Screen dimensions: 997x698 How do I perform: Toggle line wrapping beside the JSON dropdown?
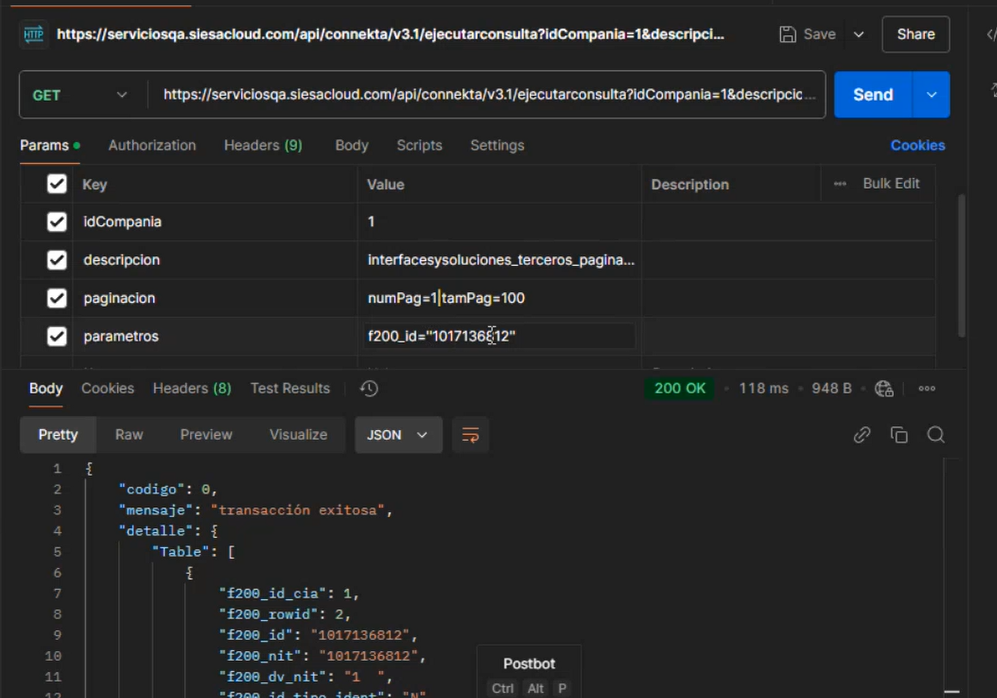click(x=470, y=434)
